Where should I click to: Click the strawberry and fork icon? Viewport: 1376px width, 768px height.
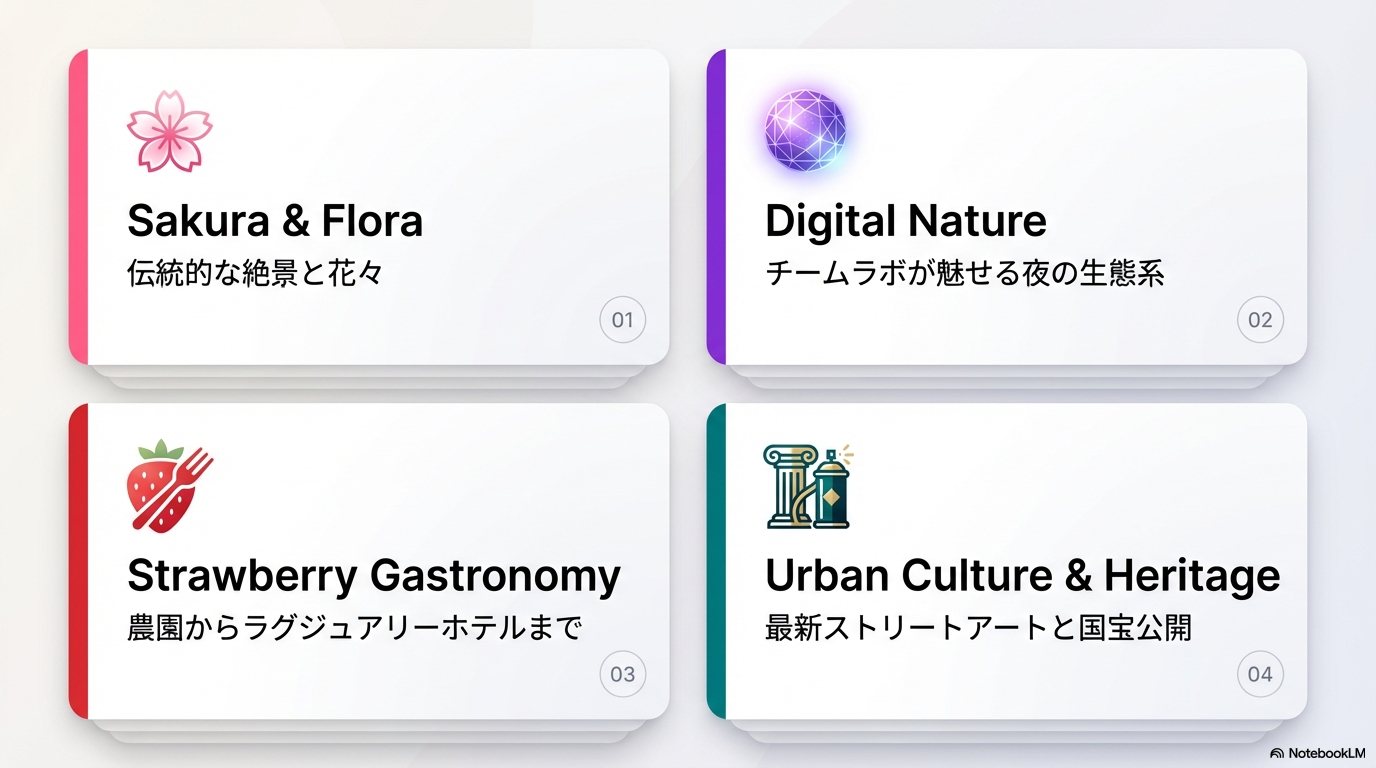click(x=170, y=485)
